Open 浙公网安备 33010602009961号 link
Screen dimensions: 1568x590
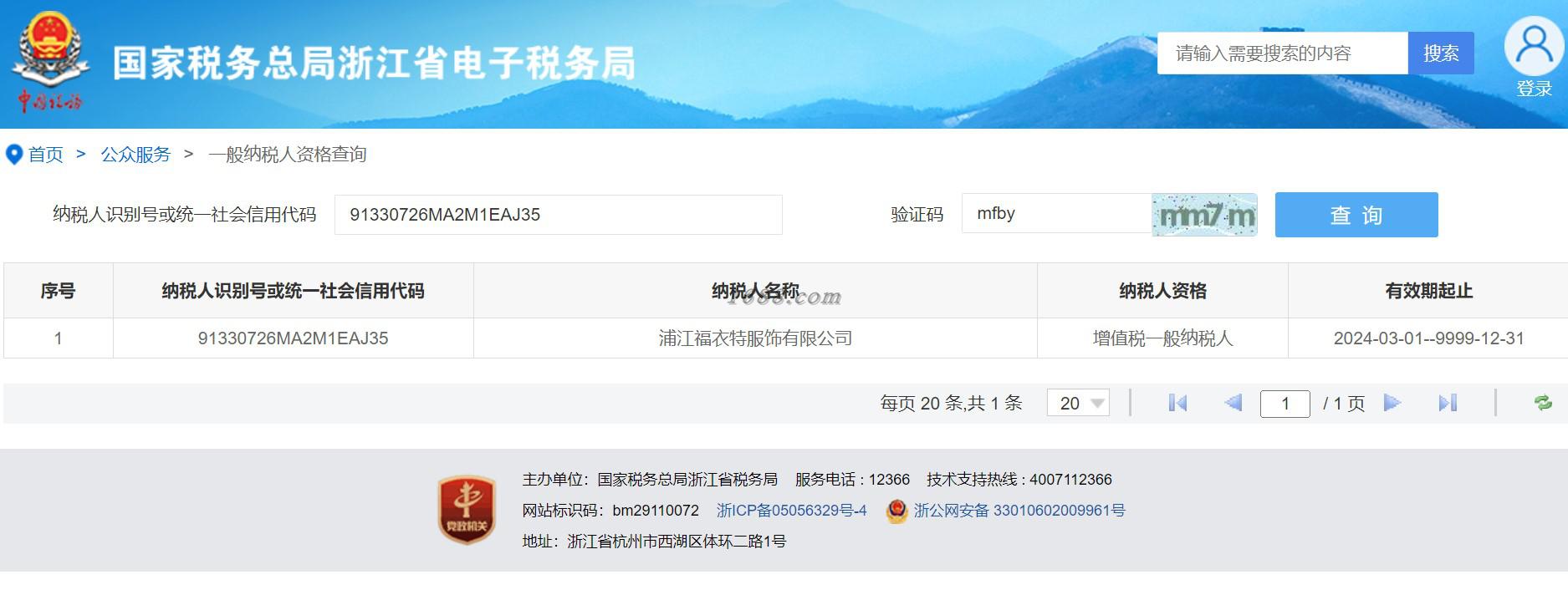[1019, 511]
